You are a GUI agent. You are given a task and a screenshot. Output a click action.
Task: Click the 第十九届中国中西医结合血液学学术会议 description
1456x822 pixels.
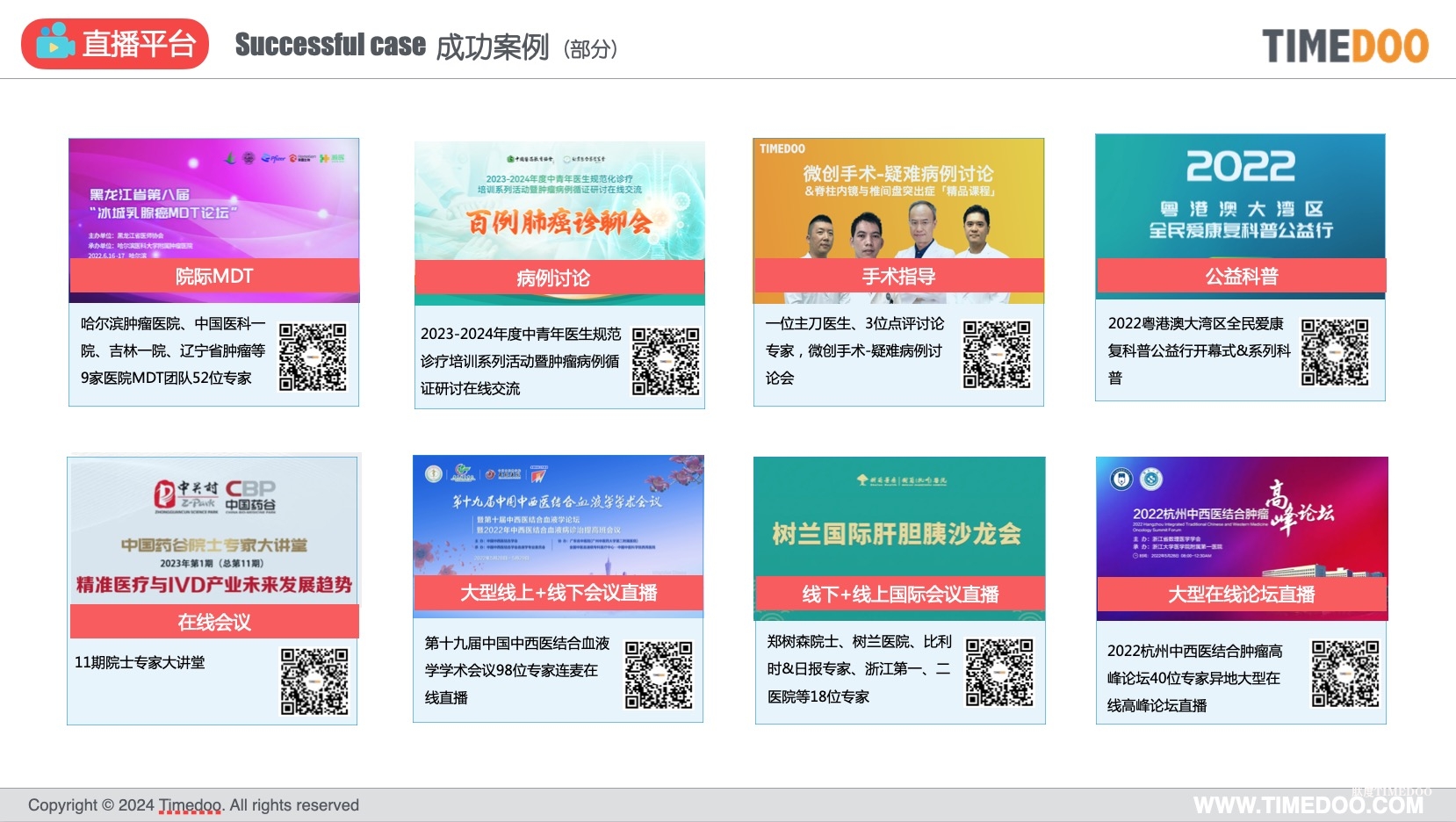pos(517,670)
